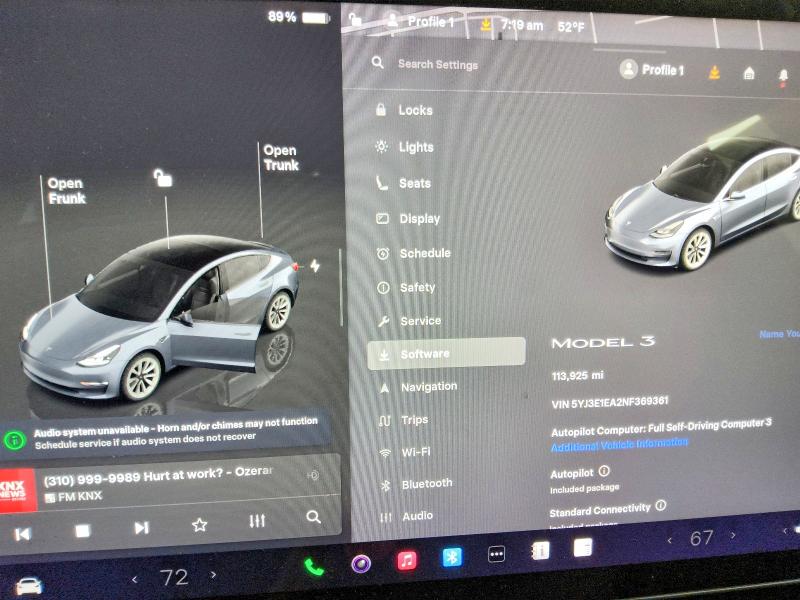Viewport: 800px width, 600px height.
Task: Tap Open Trunk on car view
Action: click(281, 158)
